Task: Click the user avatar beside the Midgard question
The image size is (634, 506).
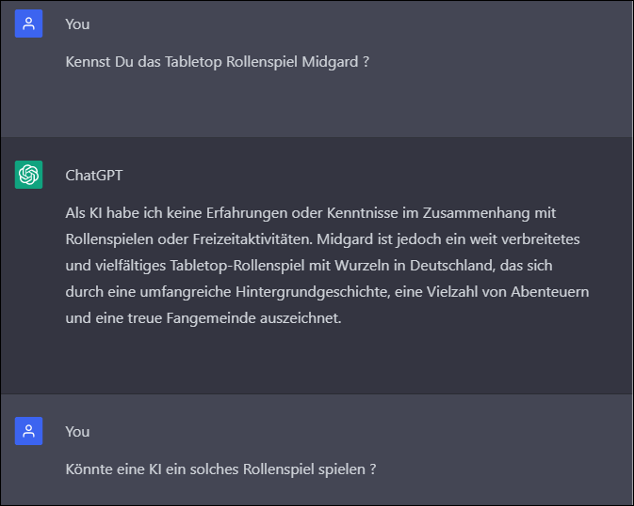Action: pyautogui.click(x=29, y=24)
